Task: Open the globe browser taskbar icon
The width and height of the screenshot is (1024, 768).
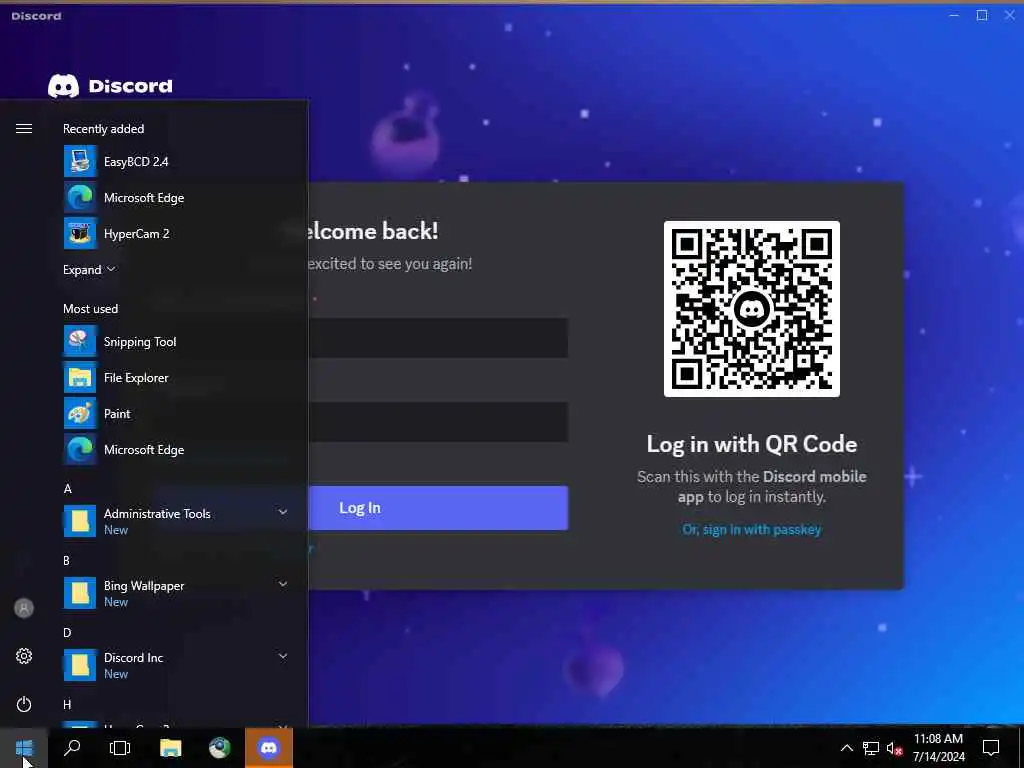Action: pos(219,747)
